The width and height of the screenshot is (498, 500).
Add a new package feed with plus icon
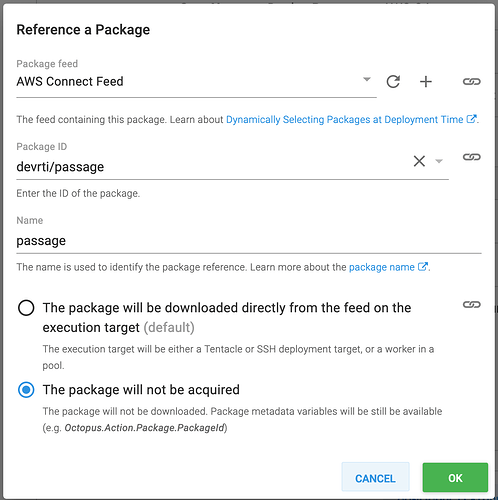click(x=426, y=82)
